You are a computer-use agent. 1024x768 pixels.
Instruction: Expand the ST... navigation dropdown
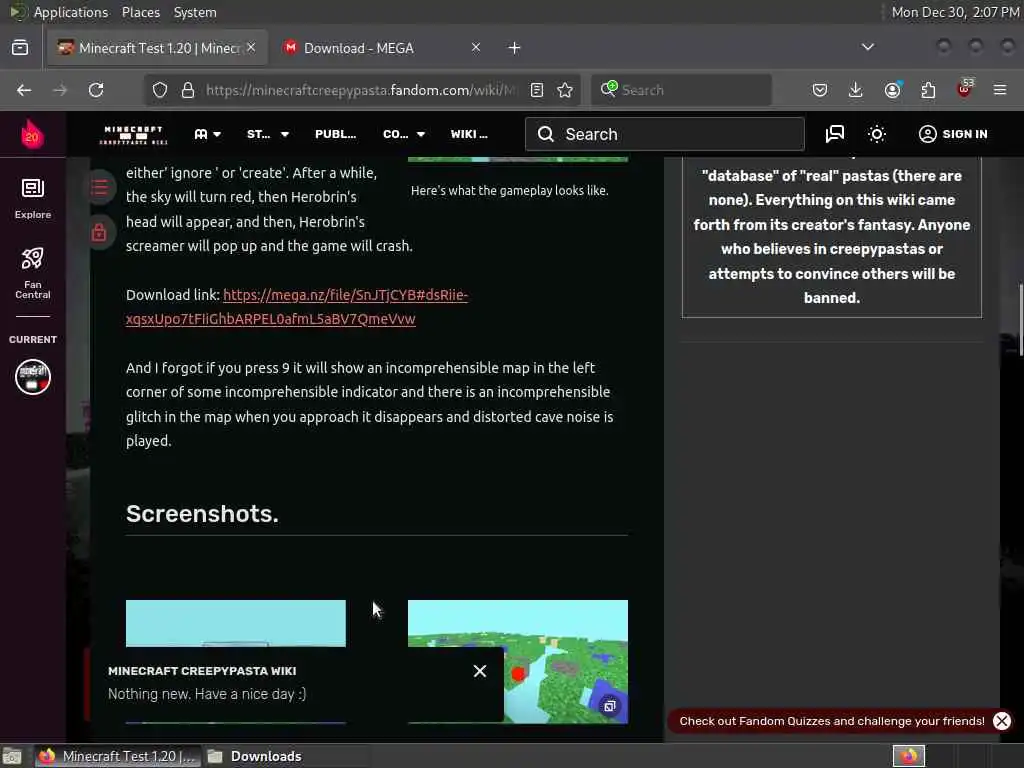tap(268, 134)
